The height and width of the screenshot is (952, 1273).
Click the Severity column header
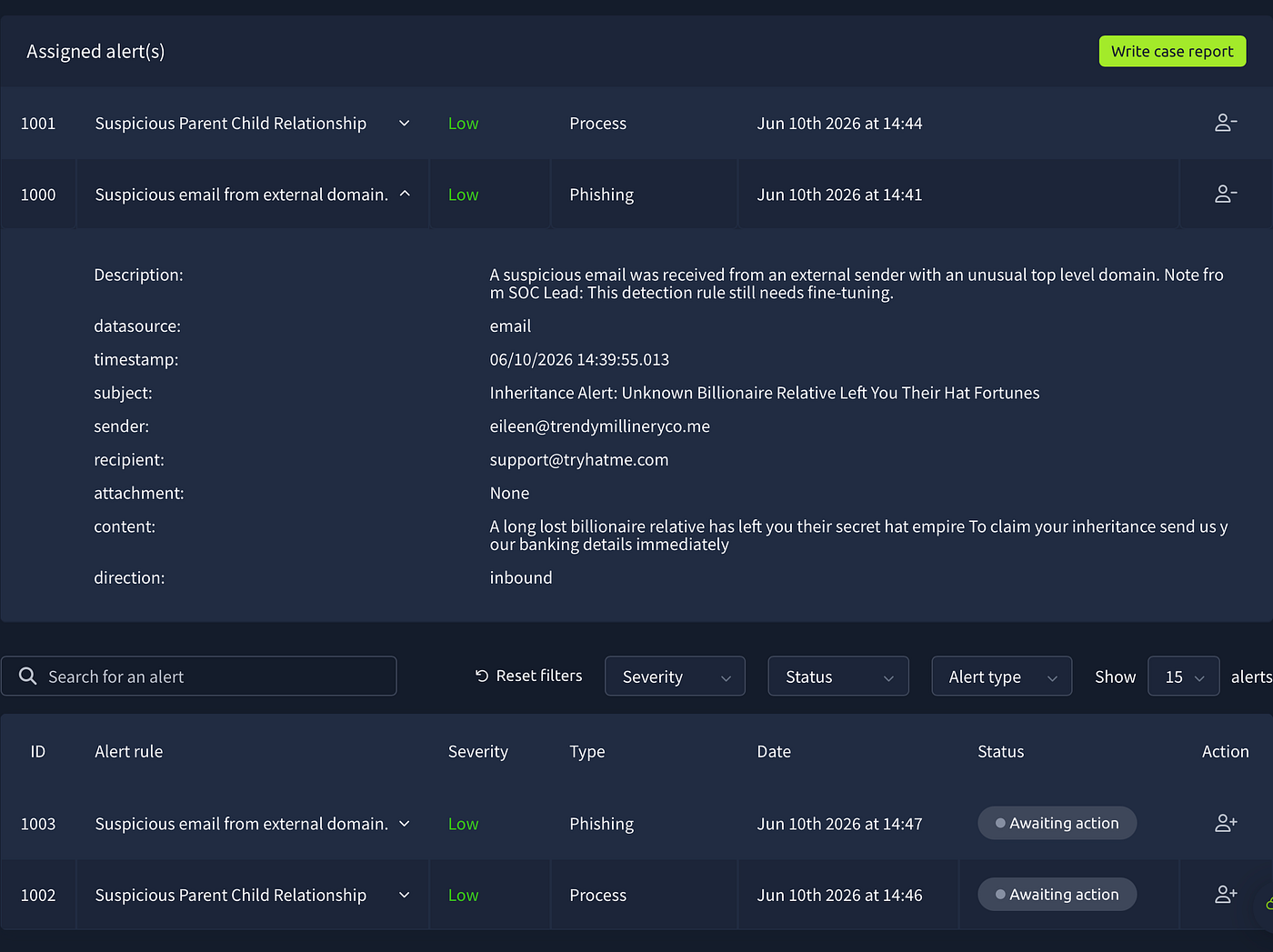click(x=477, y=752)
